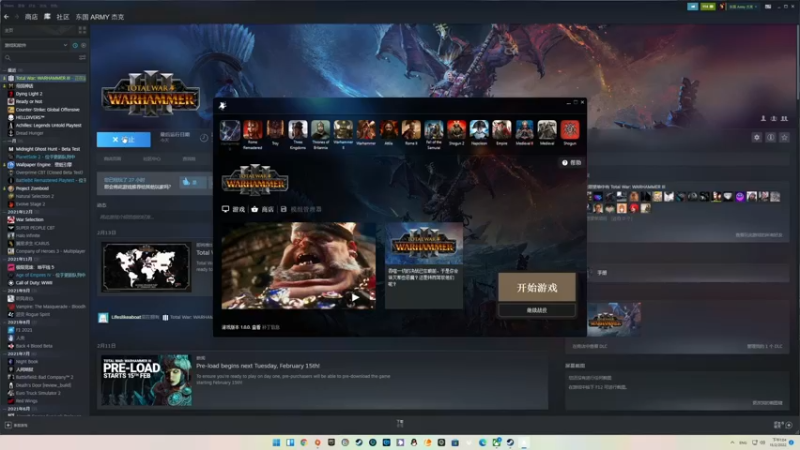Select Call of Duty: WWII in library
This screenshot has width=800, height=450.
30,283
